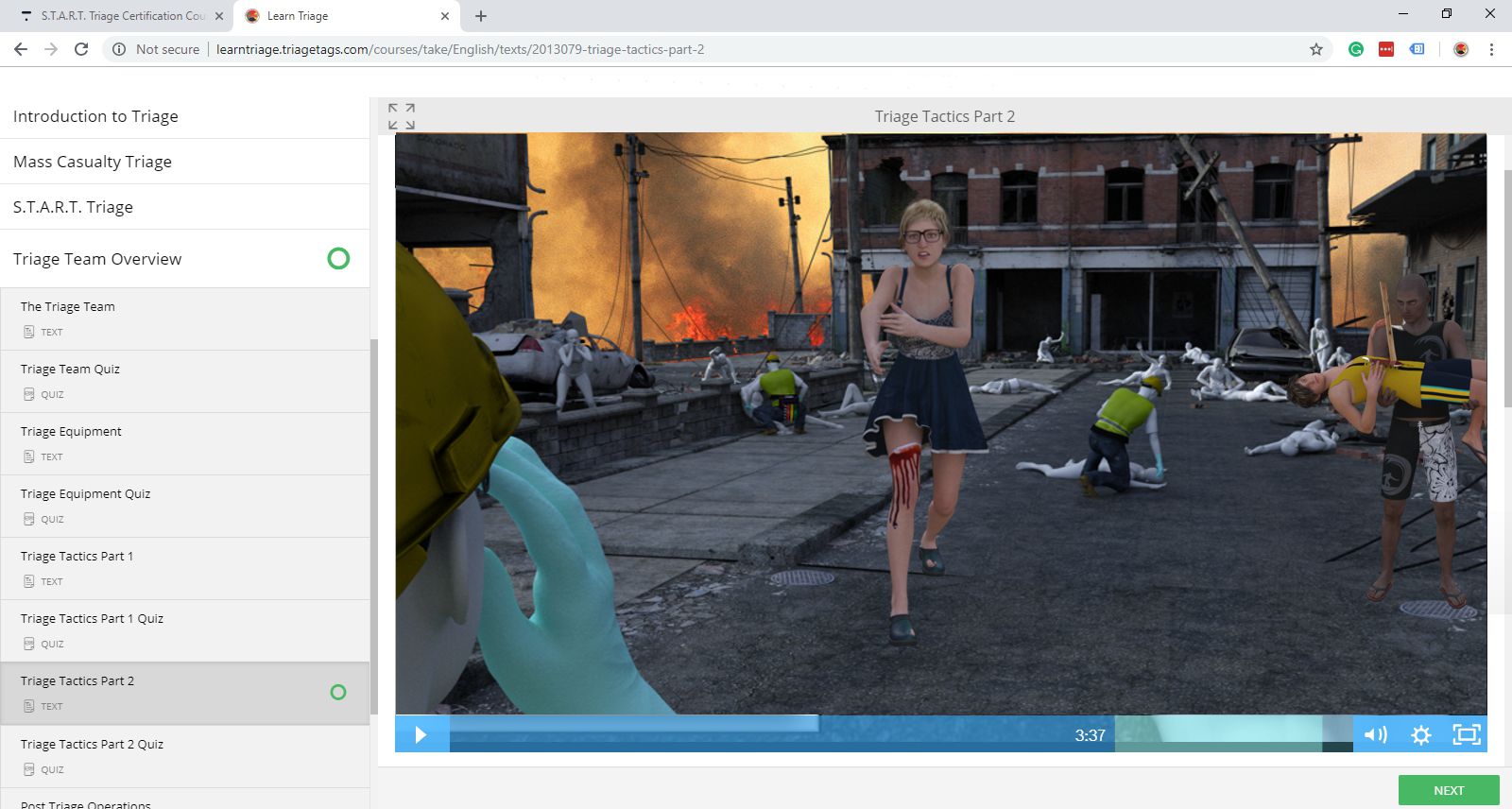The height and width of the screenshot is (809, 1512).
Task: Click TEXT icon under Triage Tactics Part 2
Action: click(28, 706)
